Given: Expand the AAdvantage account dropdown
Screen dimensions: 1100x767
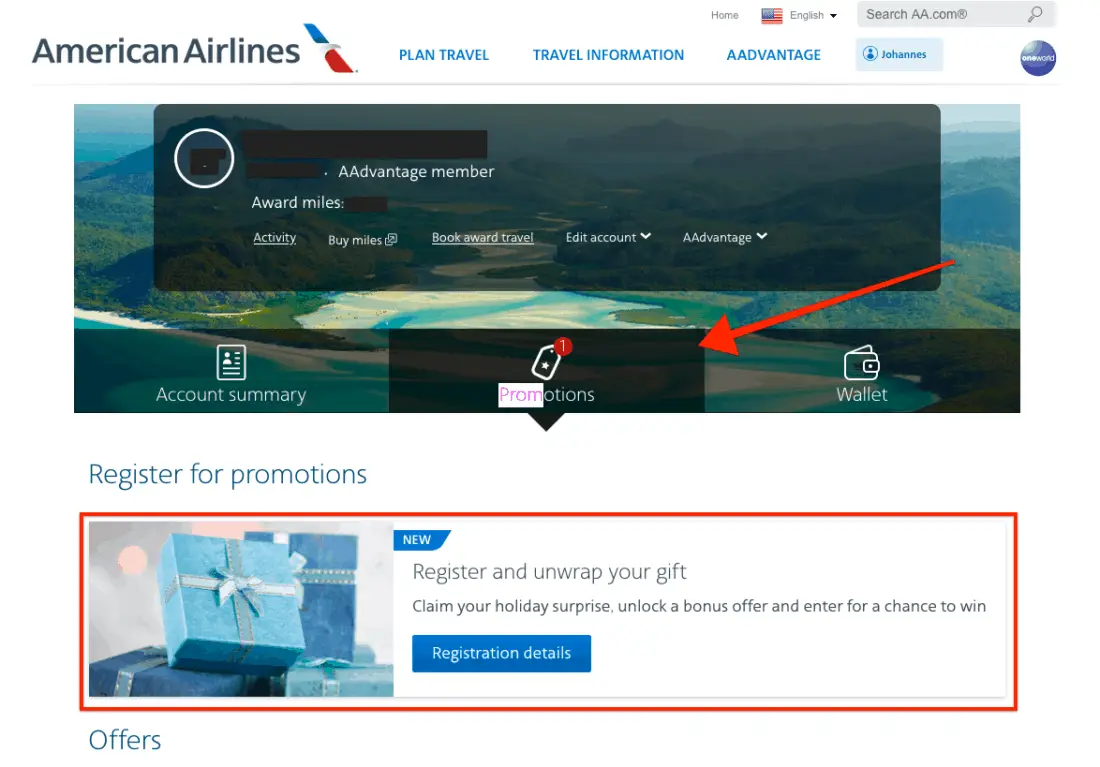Looking at the screenshot, I should (x=725, y=237).
